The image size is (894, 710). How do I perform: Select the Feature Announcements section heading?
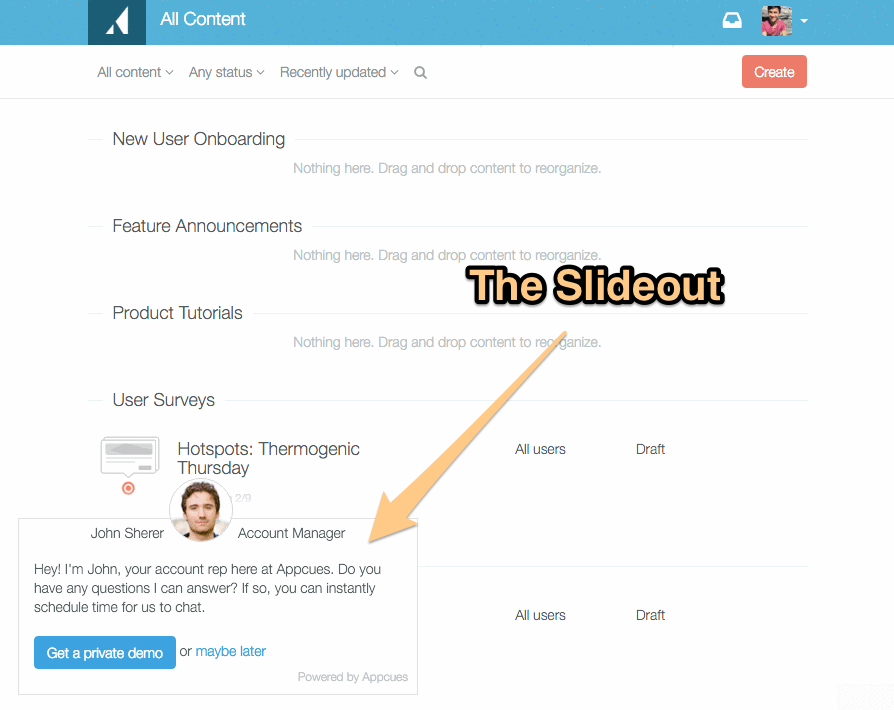(207, 226)
